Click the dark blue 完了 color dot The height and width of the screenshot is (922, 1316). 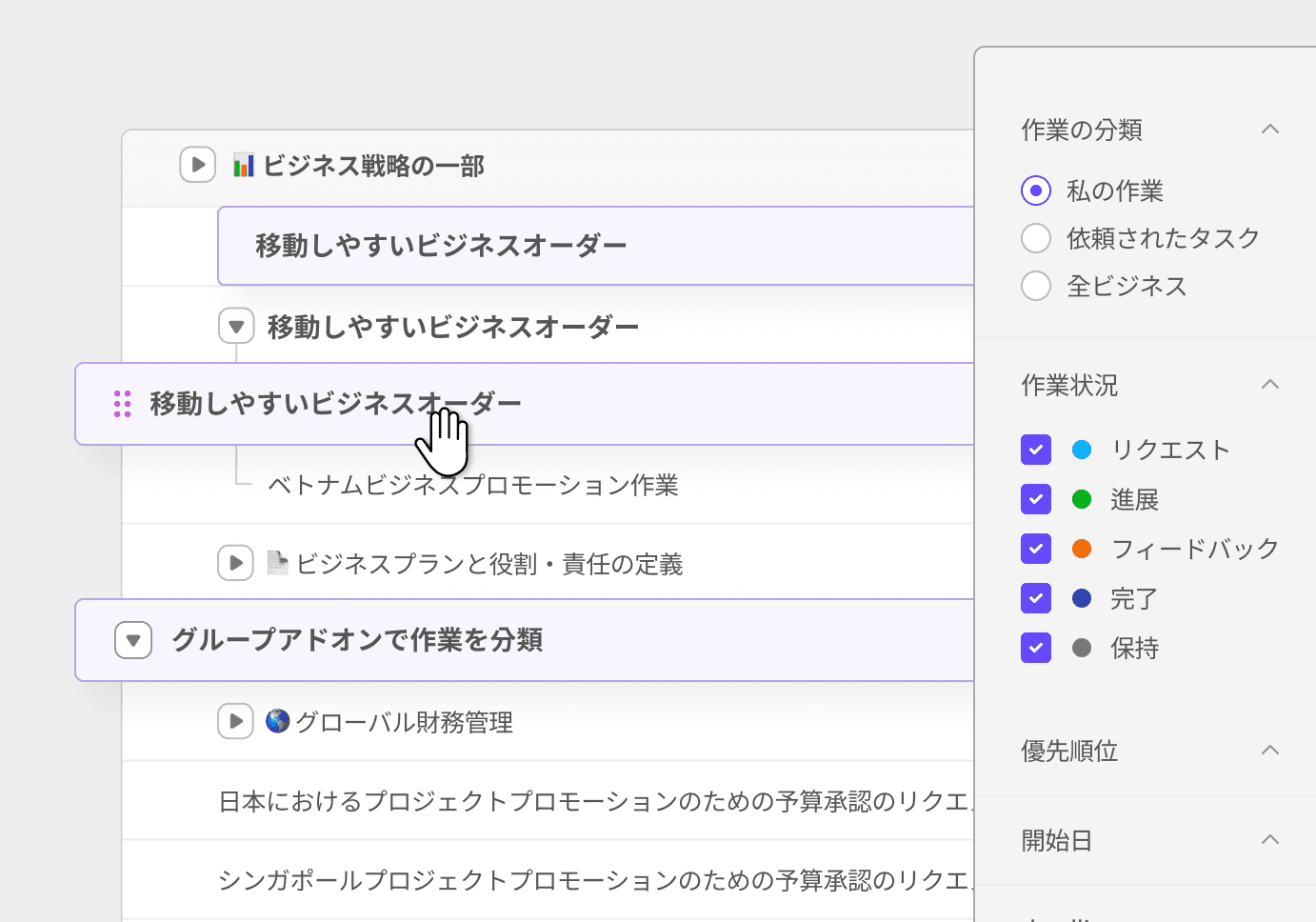pyautogui.click(x=1082, y=598)
